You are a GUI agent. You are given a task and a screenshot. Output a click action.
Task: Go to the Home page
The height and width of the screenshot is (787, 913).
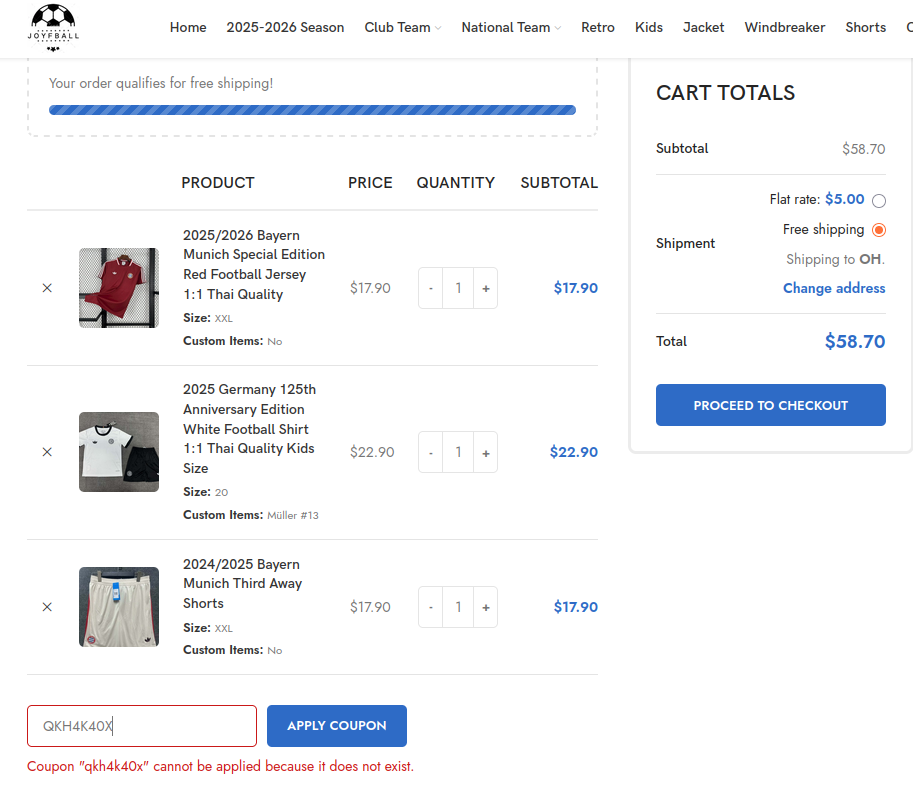click(x=188, y=27)
